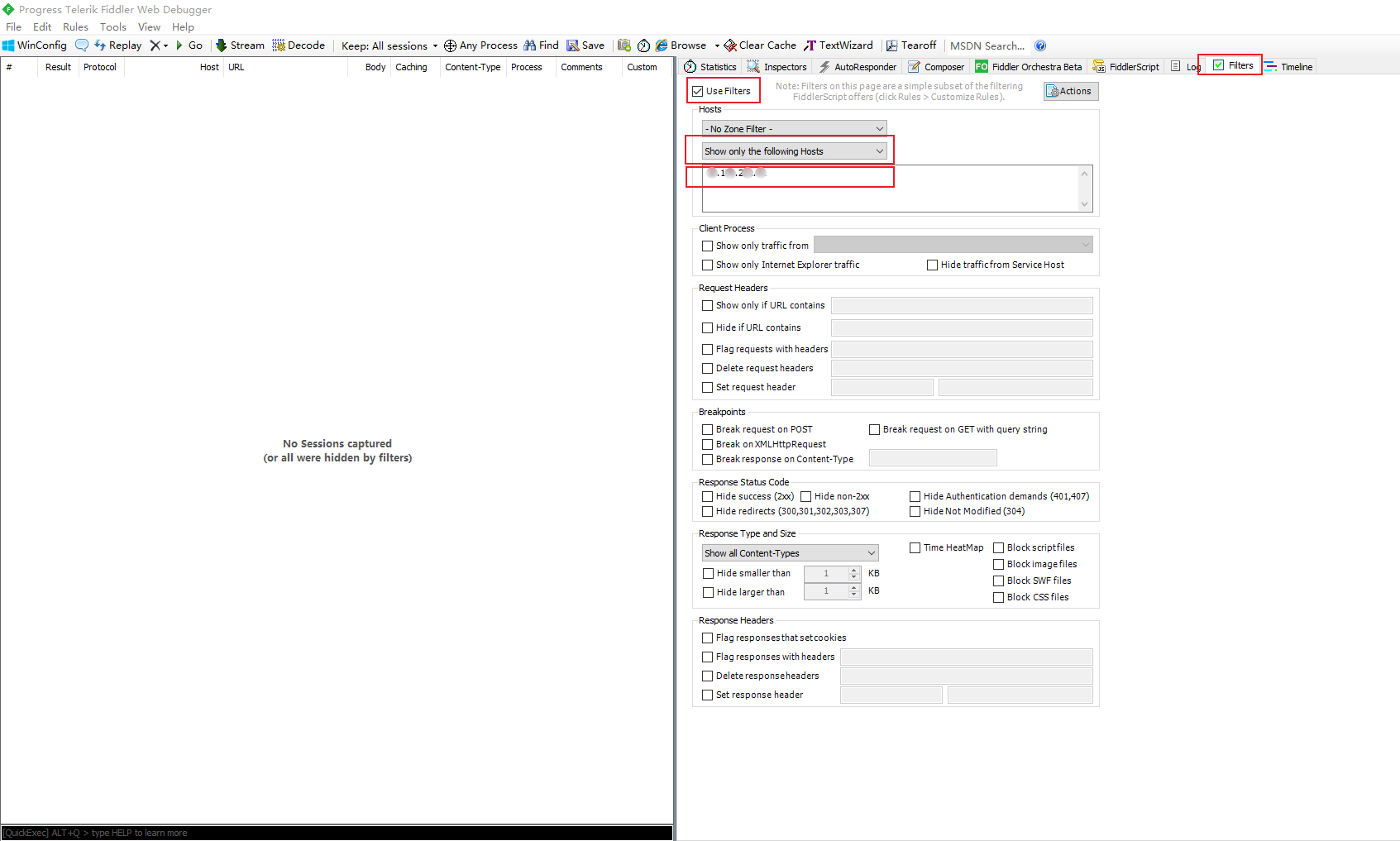Open the TextWizard tool
Image resolution: width=1400 pixels, height=841 pixels.
(839, 45)
